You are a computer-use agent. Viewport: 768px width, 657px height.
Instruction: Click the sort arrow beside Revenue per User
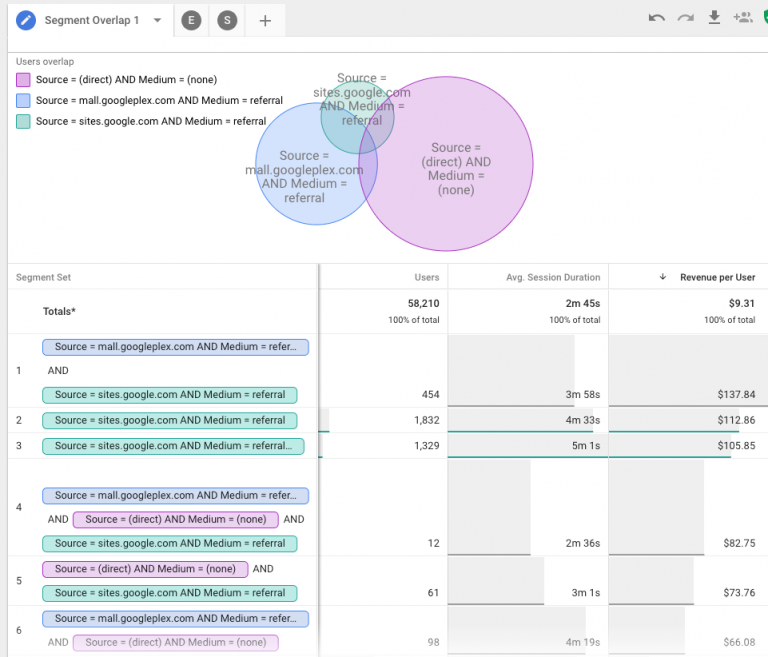pyautogui.click(x=662, y=277)
